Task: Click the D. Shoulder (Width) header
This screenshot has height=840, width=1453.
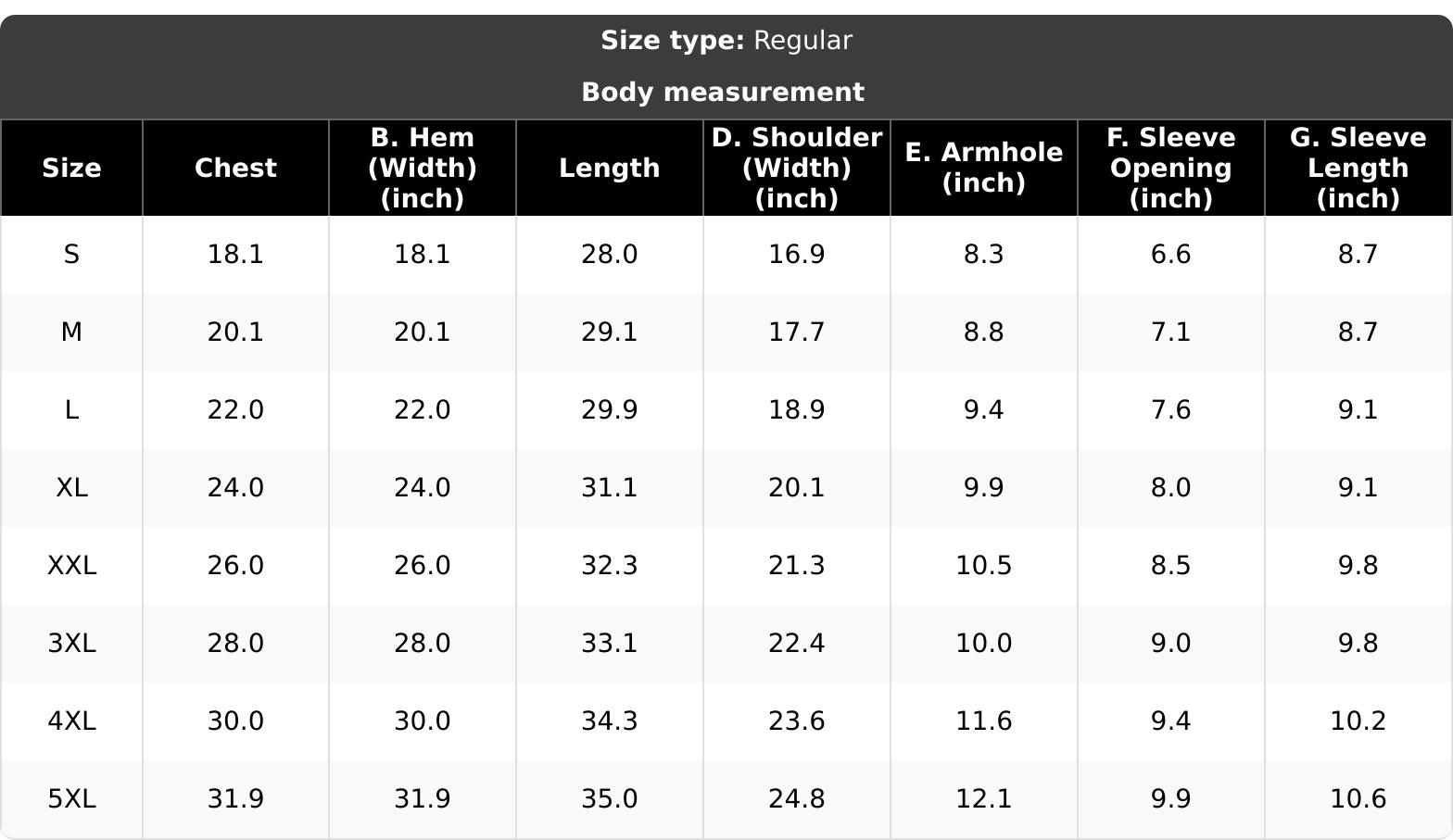Action: coord(797,168)
